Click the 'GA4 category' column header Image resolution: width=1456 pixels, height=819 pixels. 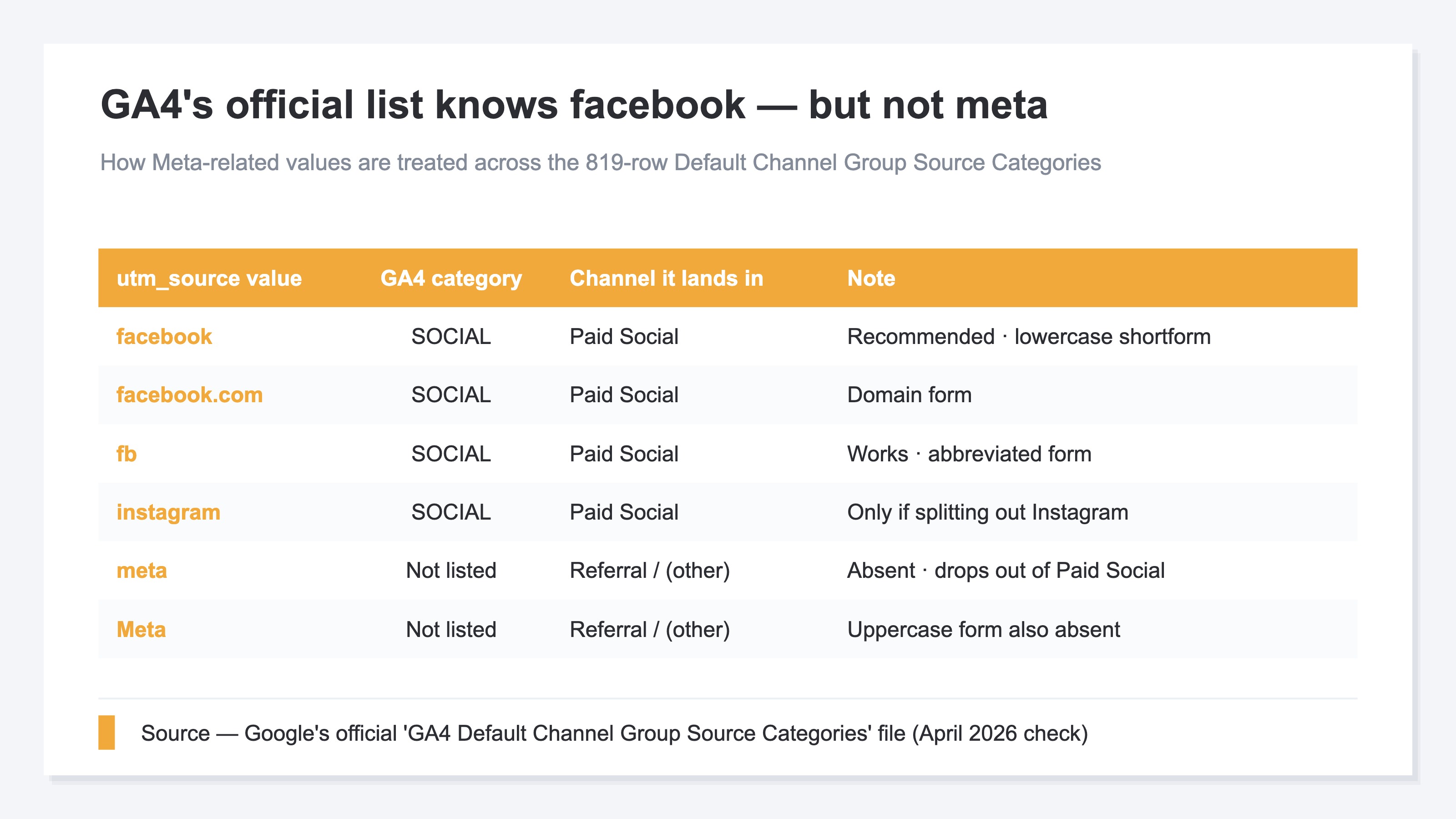coord(451,278)
